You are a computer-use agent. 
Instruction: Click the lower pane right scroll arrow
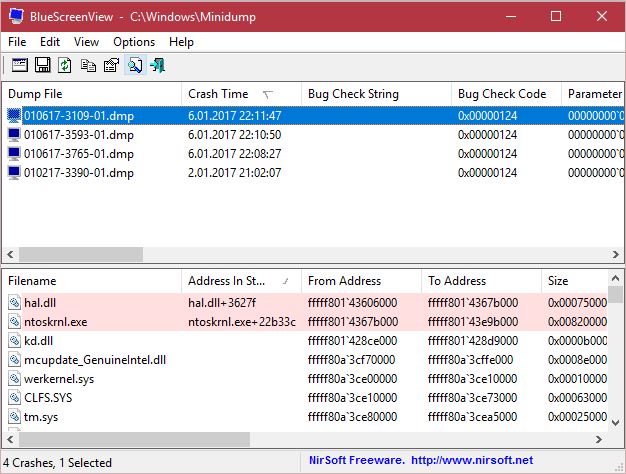(x=598, y=440)
